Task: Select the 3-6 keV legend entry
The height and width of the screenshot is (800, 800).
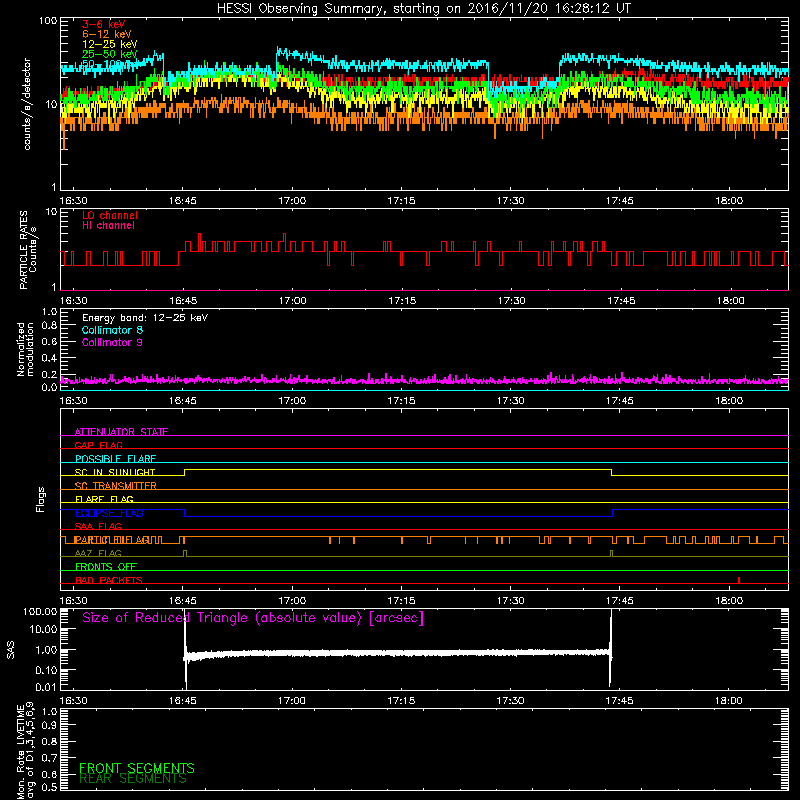Action: tap(104, 24)
